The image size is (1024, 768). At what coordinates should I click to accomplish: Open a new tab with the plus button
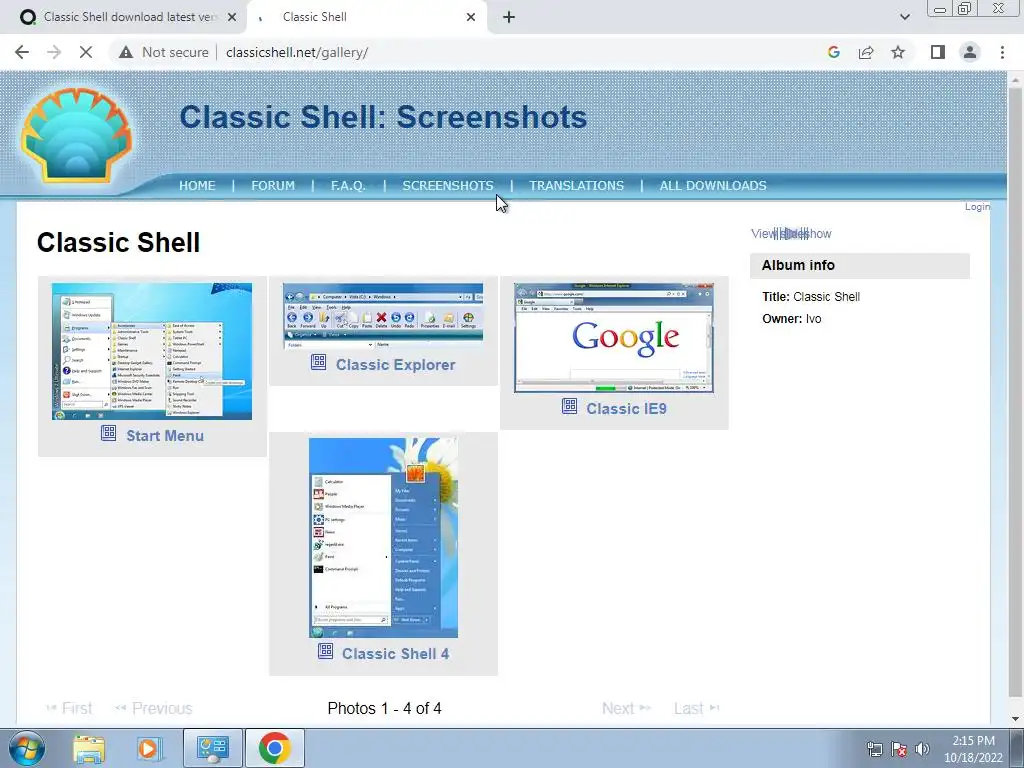tap(509, 17)
